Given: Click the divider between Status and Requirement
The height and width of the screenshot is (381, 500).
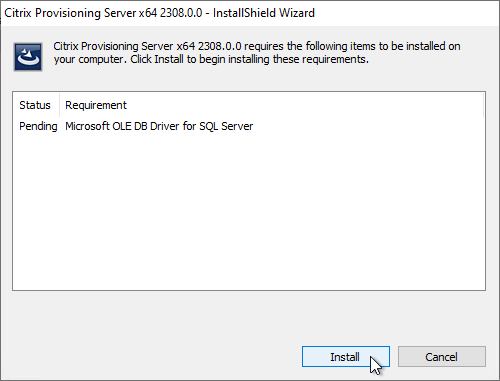Looking at the screenshot, I should point(59,105).
